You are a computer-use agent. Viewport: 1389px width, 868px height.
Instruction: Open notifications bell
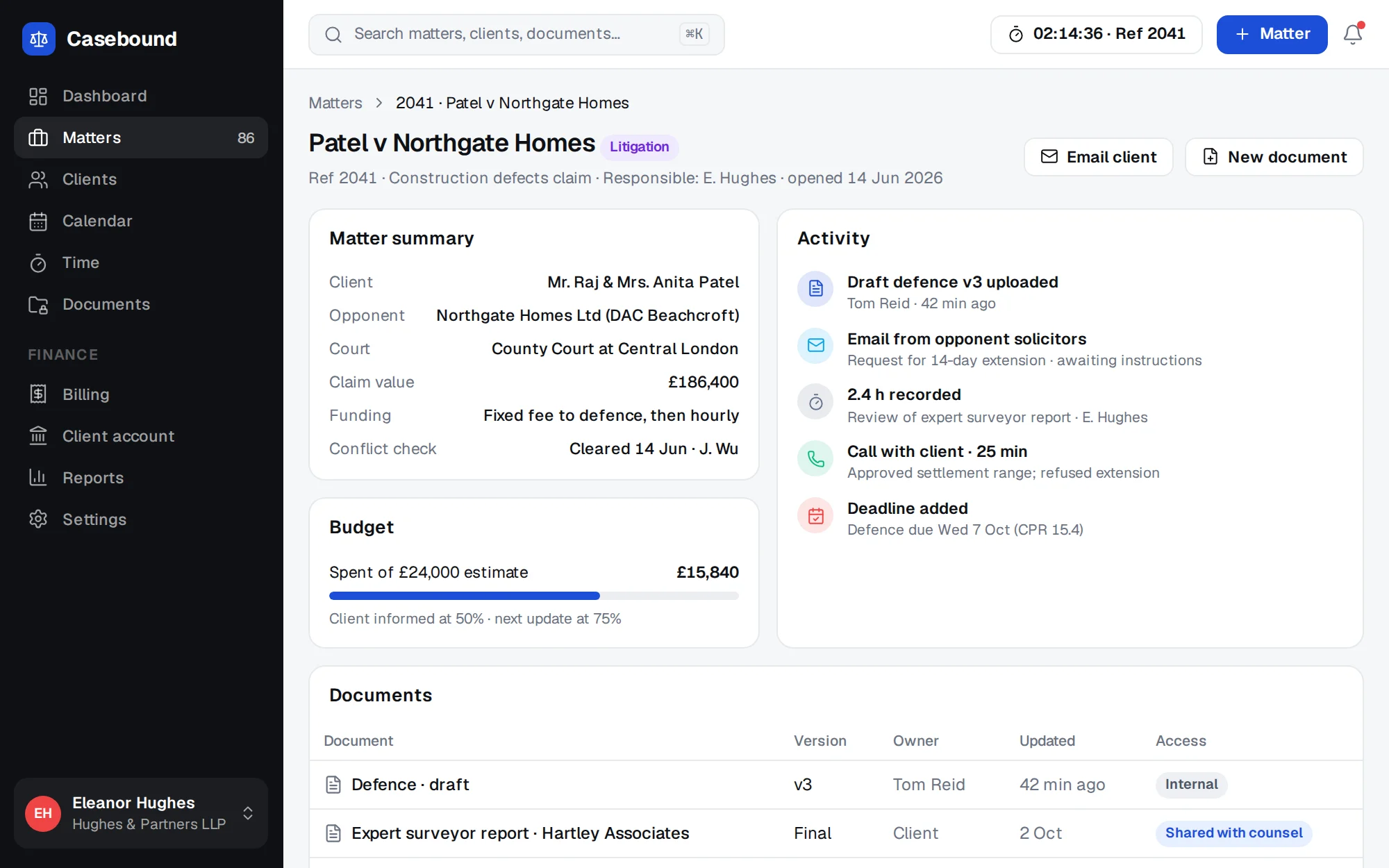click(1353, 34)
